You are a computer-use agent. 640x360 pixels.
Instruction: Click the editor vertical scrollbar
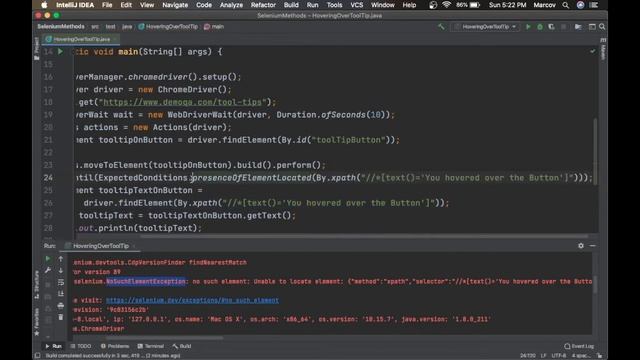click(x=596, y=151)
